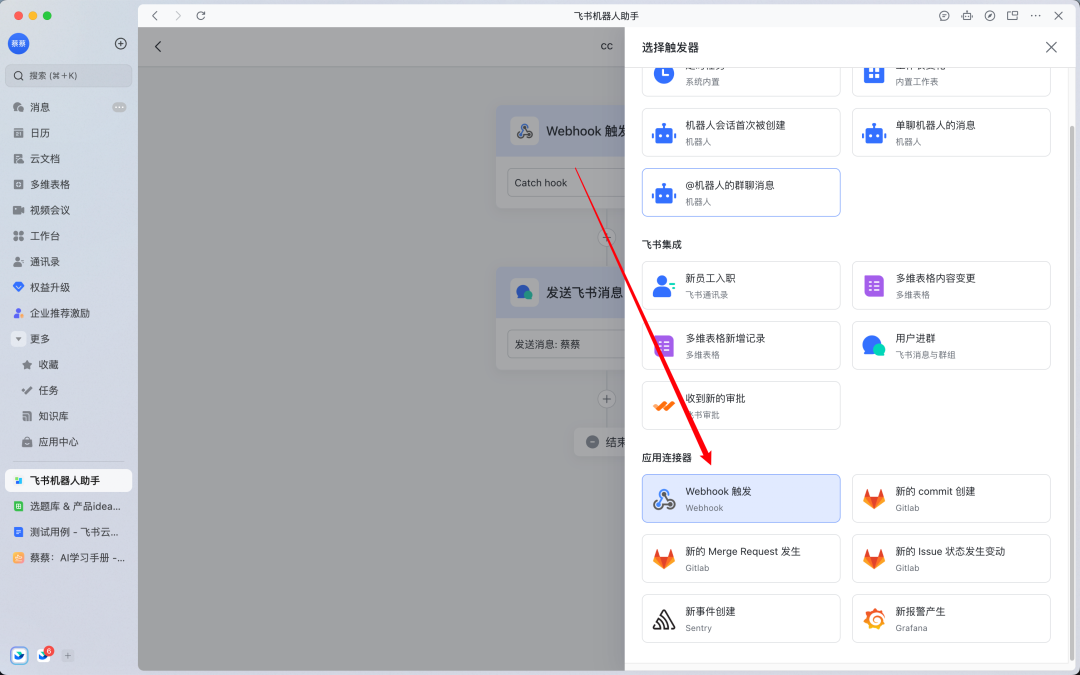Click the robot icon in title bar
Screen dimensions: 1080x675
coord(967,15)
